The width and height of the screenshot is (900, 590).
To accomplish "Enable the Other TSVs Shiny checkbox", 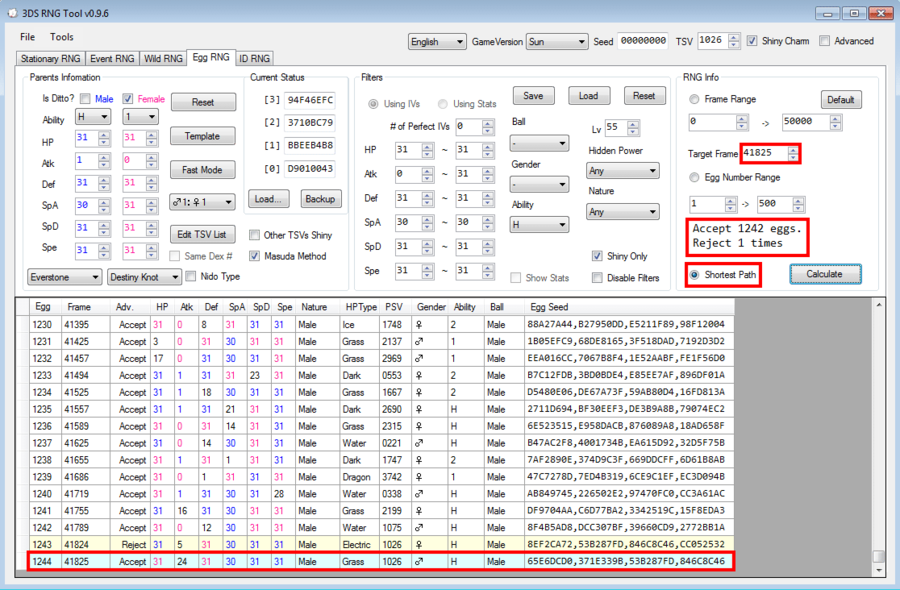I will 254,235.
